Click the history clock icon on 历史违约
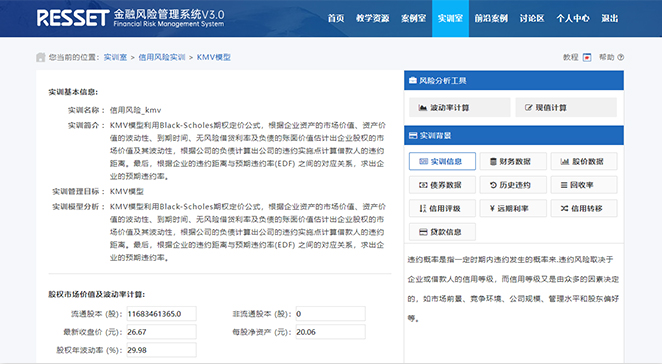662x364 pixels. click(493, 185)
